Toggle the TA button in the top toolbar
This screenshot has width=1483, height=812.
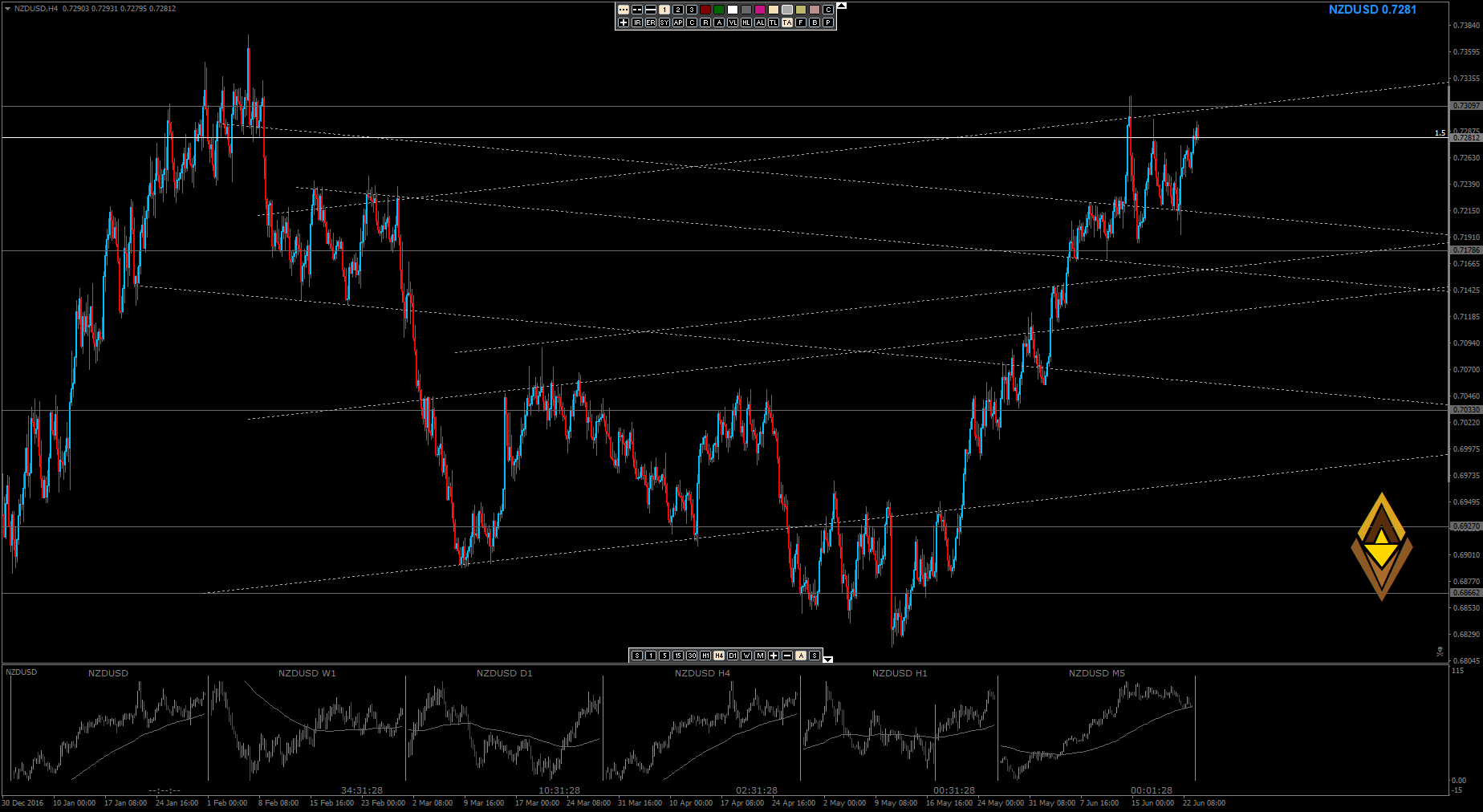point(787,22)
